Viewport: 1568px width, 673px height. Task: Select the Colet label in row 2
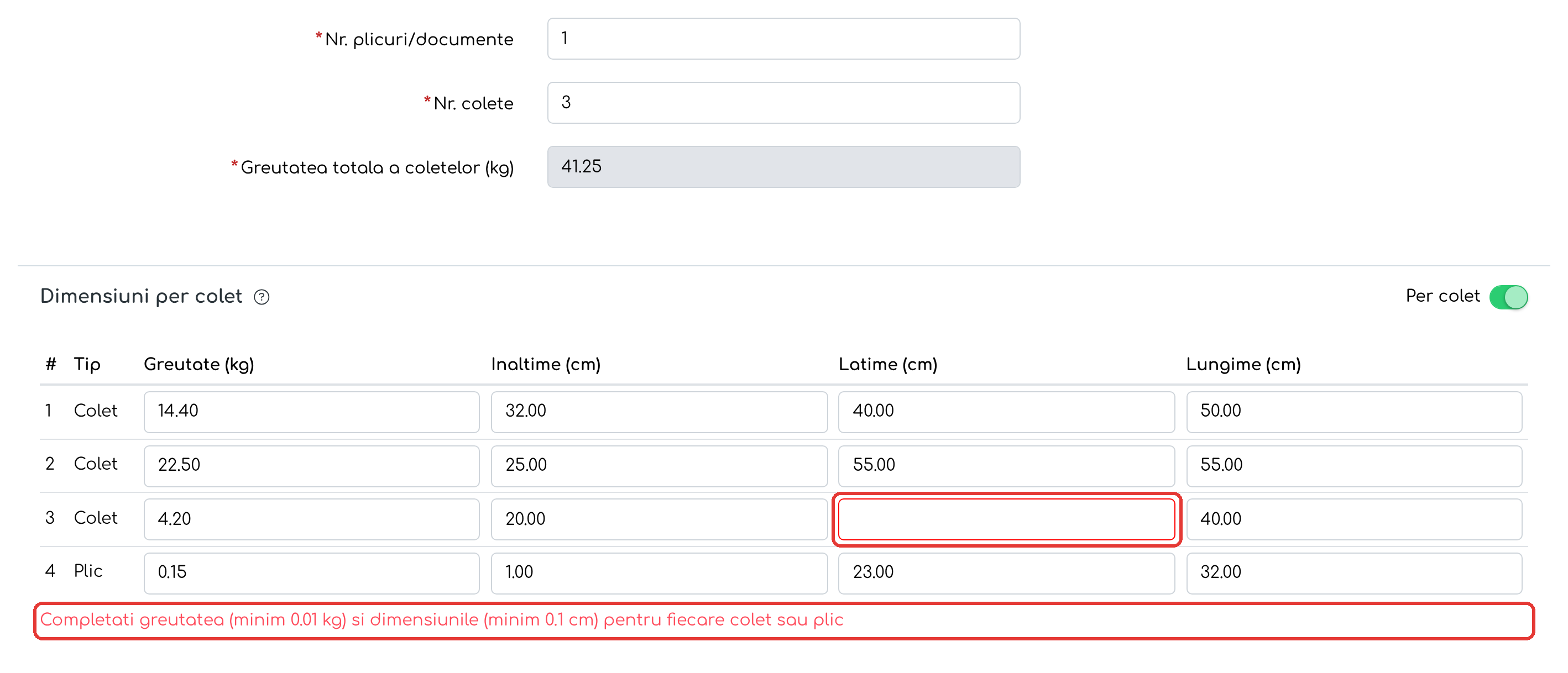coord(96,464)
